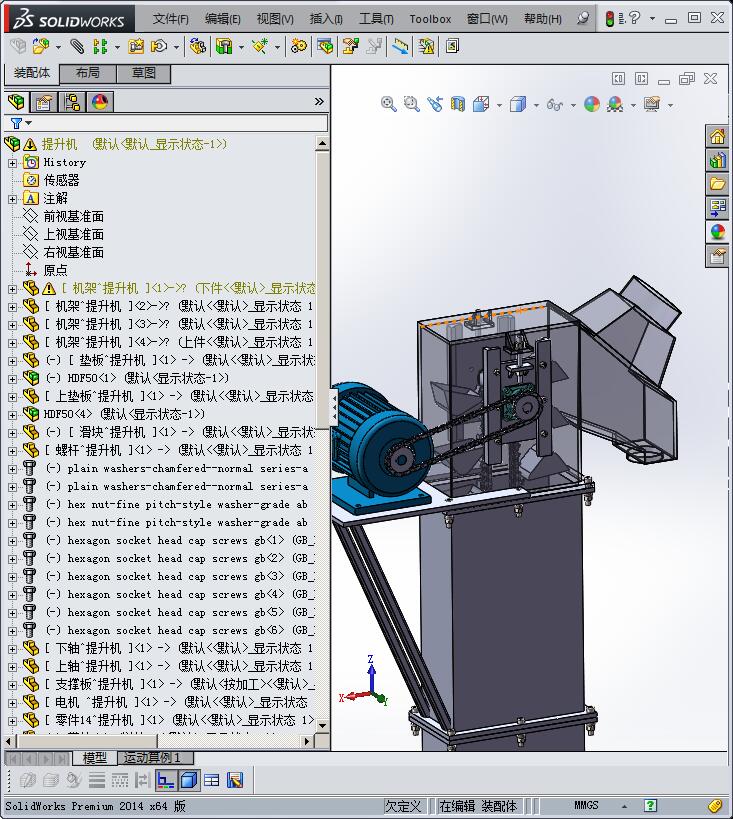
Task: Click the Section View icon
Action: pos(458,104)
